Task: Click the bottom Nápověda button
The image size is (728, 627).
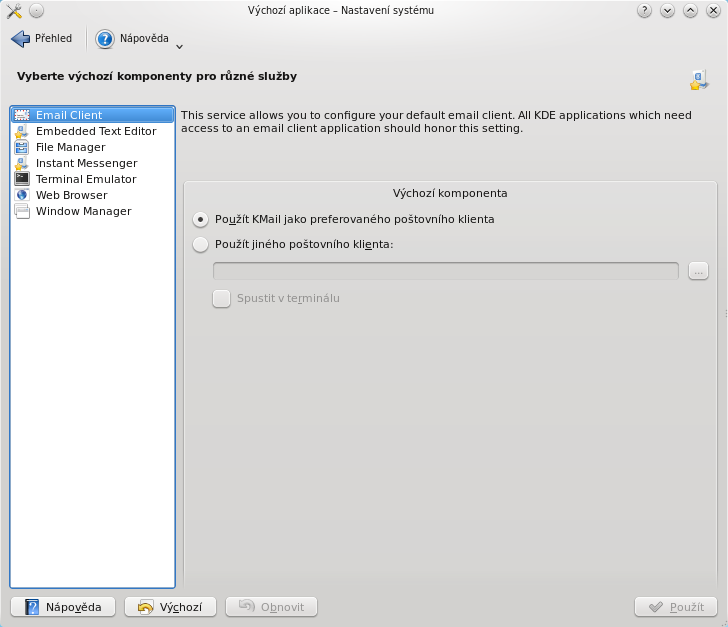Action: pos(63,607)
